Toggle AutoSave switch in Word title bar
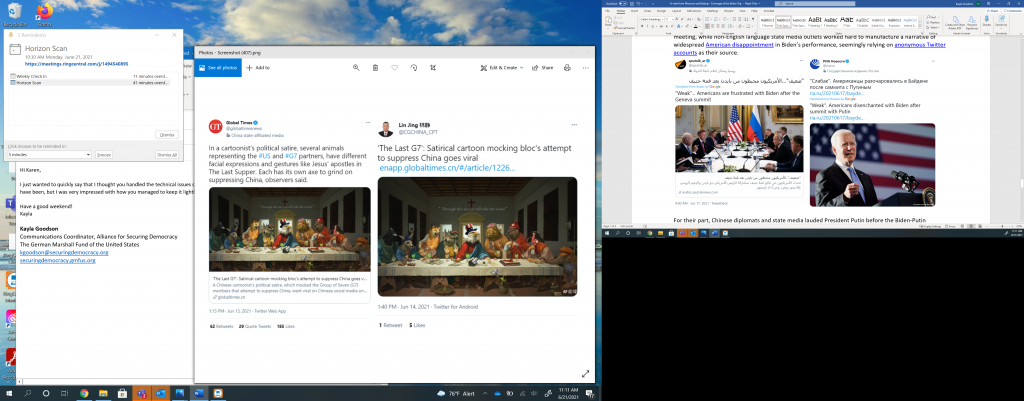This screenshot has width=1024, height=401. coord(623,3)
